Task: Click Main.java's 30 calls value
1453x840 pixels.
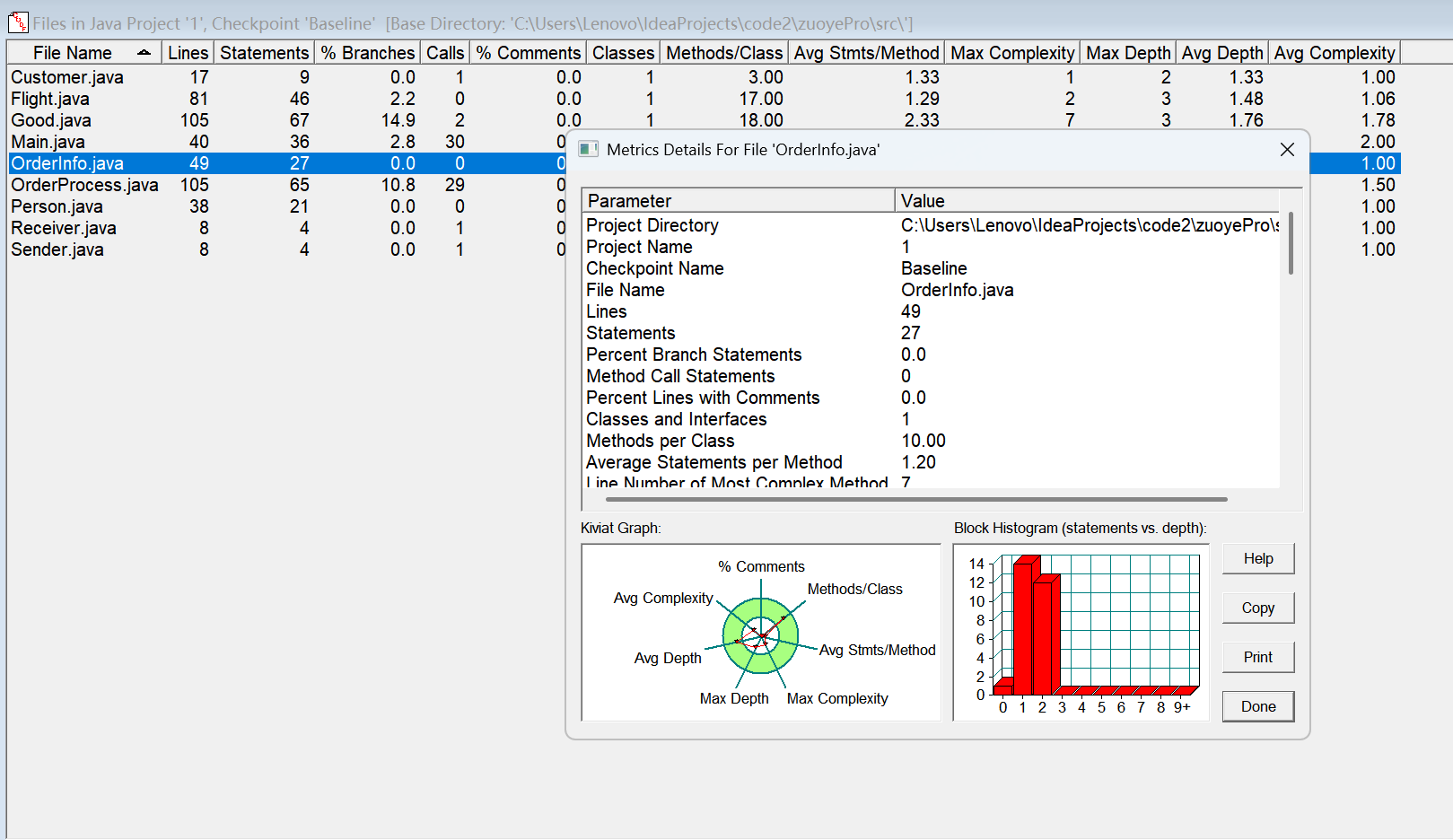Action: coord(455,142)
